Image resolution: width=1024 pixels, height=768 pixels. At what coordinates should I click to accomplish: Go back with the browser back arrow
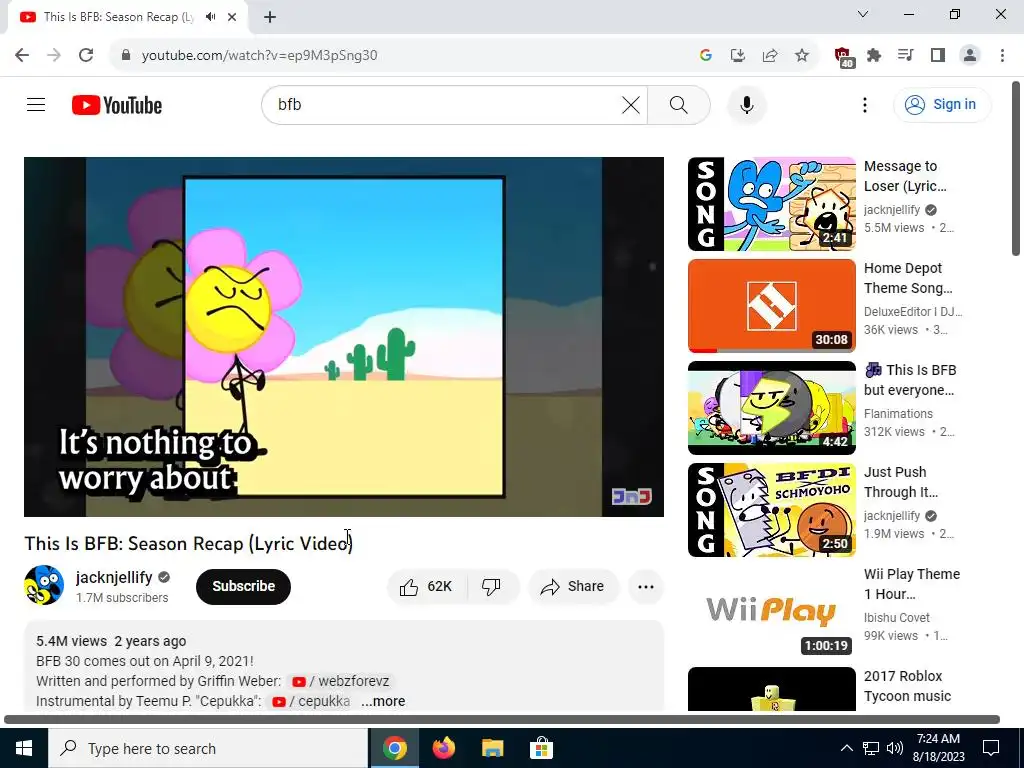click(22, 55)
